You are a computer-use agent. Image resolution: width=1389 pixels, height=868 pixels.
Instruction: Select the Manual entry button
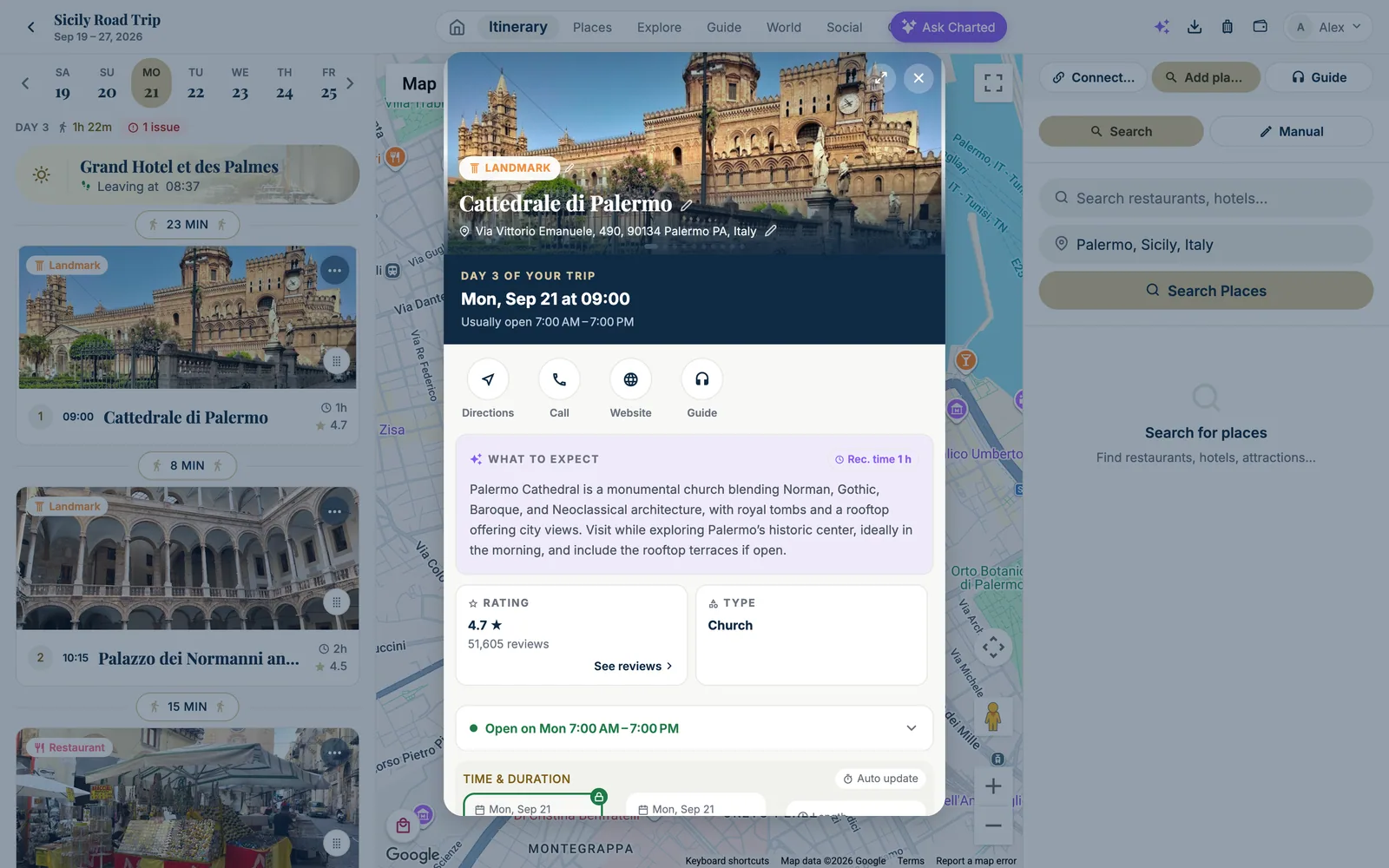[x=1291, y=132]
